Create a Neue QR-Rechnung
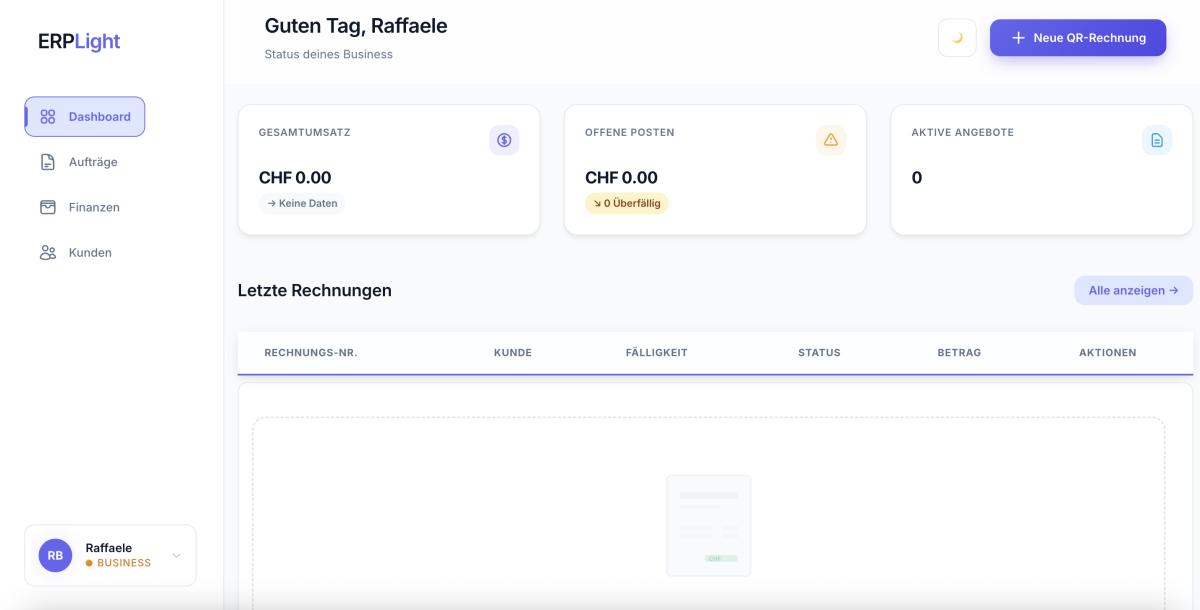 [x=1077, y=38]
